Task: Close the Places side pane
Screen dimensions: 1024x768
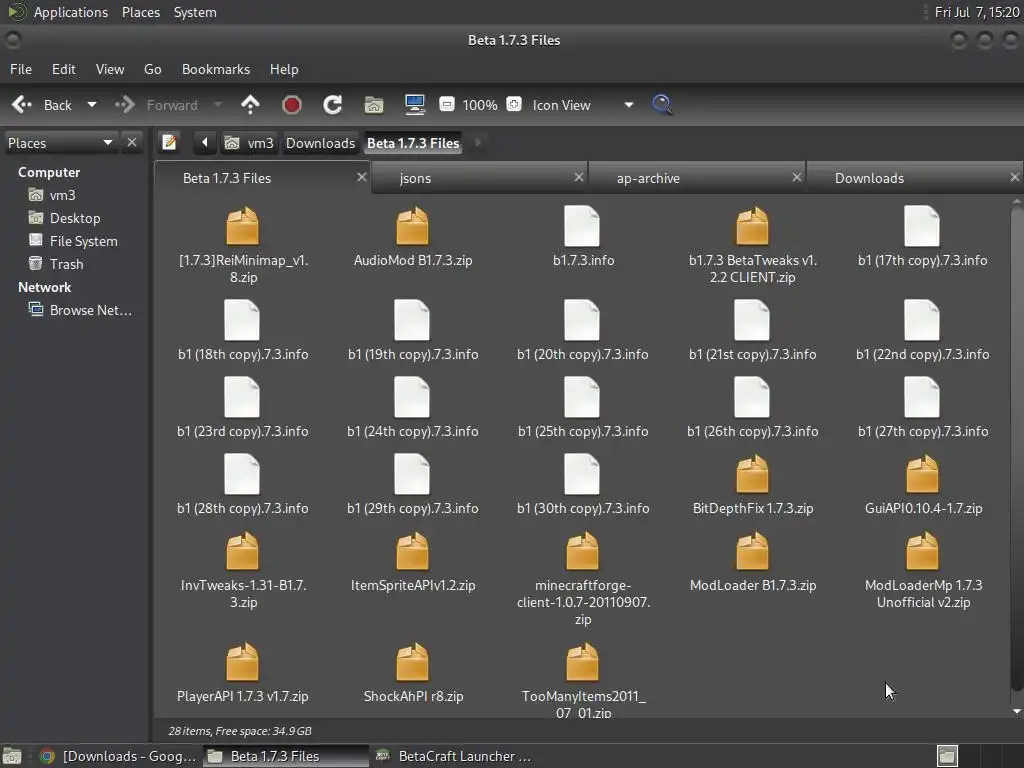Action: (132, 142)
